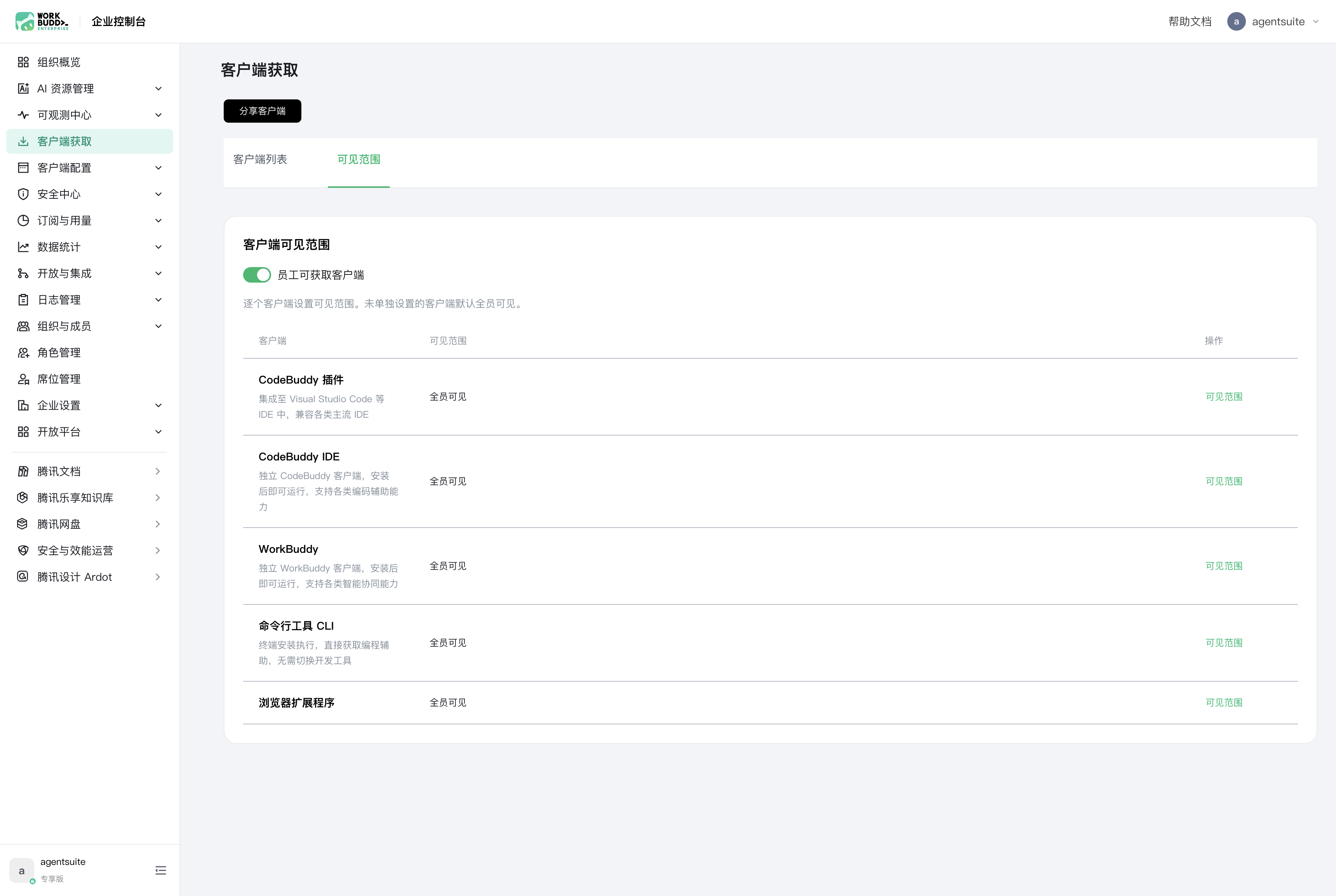Click the 角色管理 user icon

23,352
